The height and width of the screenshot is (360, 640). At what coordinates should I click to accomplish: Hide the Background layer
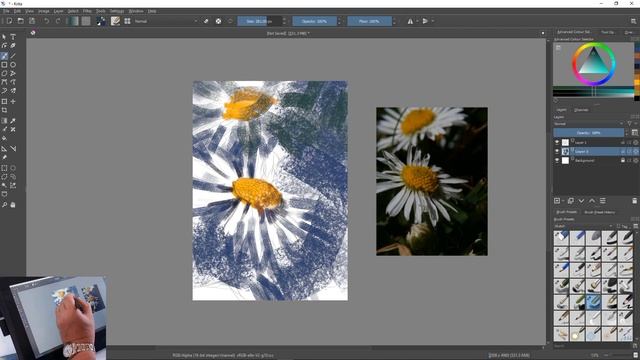557,160
